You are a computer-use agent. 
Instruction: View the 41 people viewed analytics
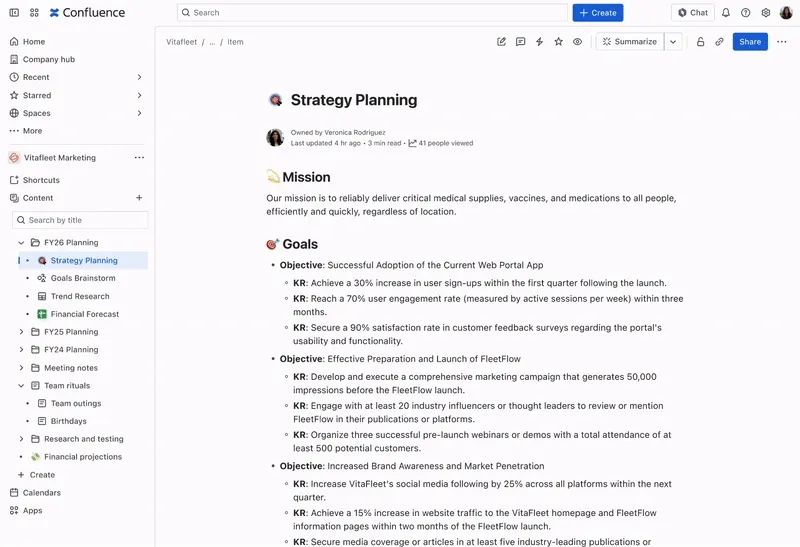(x=441, y=143)
